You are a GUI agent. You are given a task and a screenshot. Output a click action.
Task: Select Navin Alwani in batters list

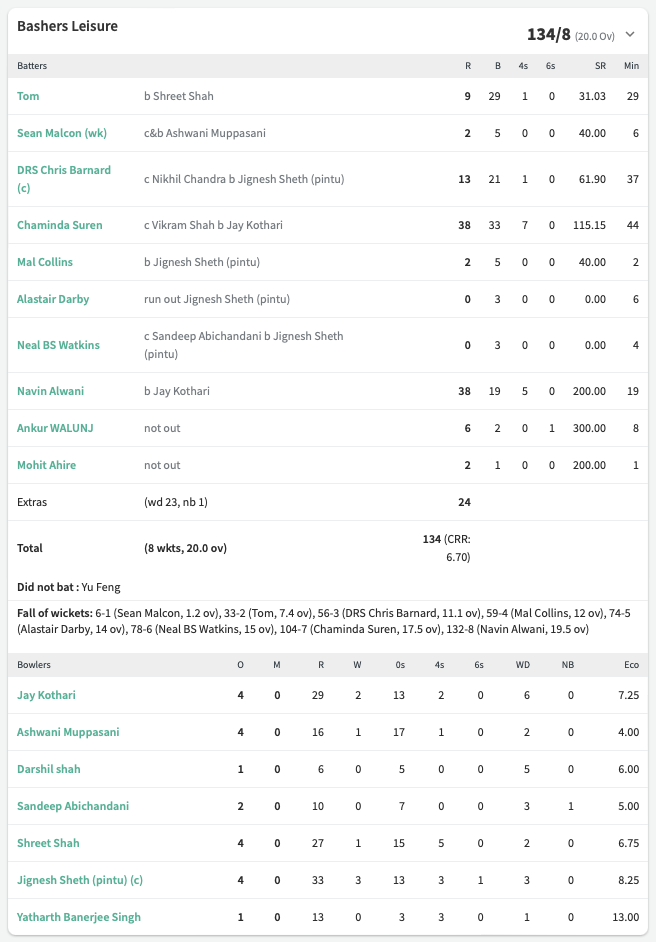click(x=50, y=391)
